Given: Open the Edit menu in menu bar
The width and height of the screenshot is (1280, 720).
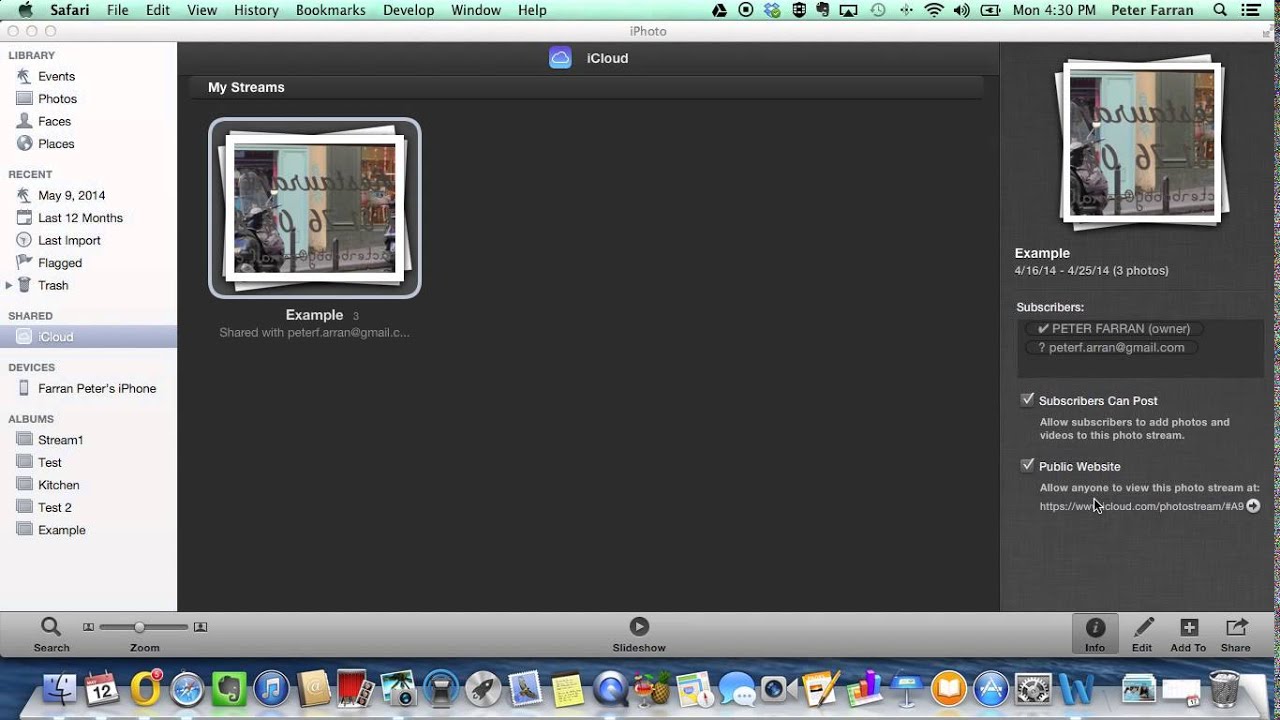Looking at the screenshot, I should (x=157, y=10).
